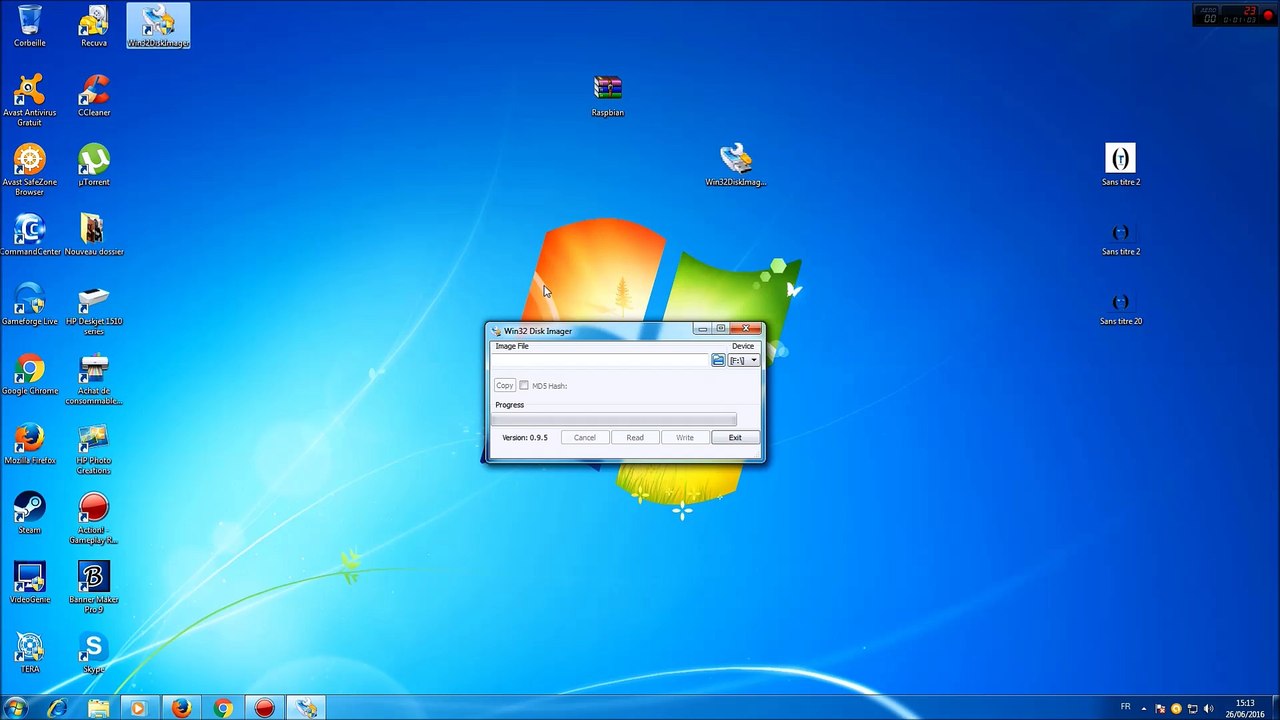The width and height of the screenshot is (1280, 720).
Task: Open the Windows Start menu orb
Action: tap(16, 708)
